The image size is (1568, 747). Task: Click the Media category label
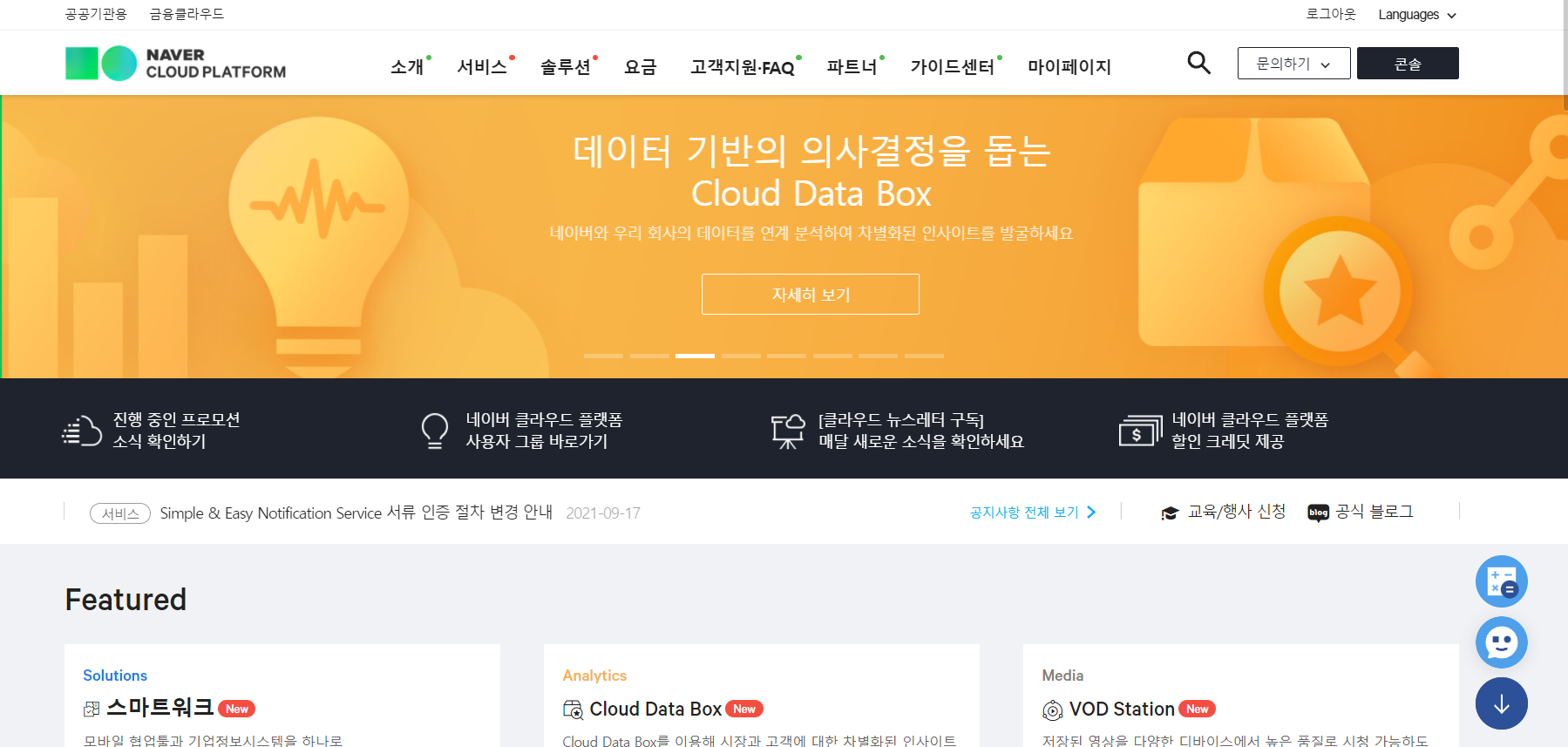tap(1062, 676)
